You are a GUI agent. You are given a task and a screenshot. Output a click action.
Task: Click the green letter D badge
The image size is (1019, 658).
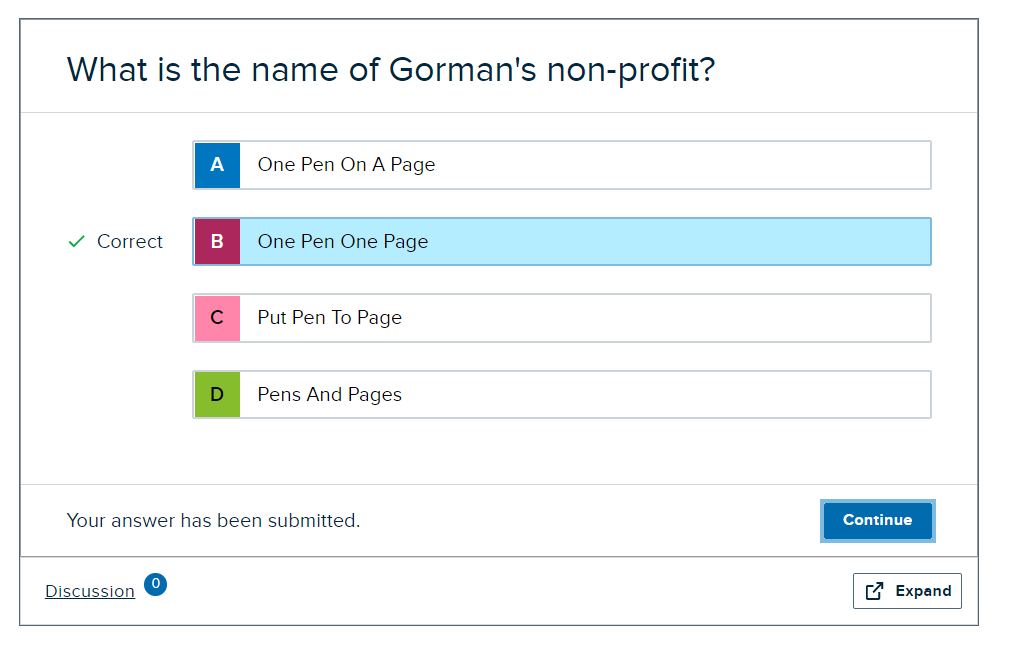[x=217, y=395]
